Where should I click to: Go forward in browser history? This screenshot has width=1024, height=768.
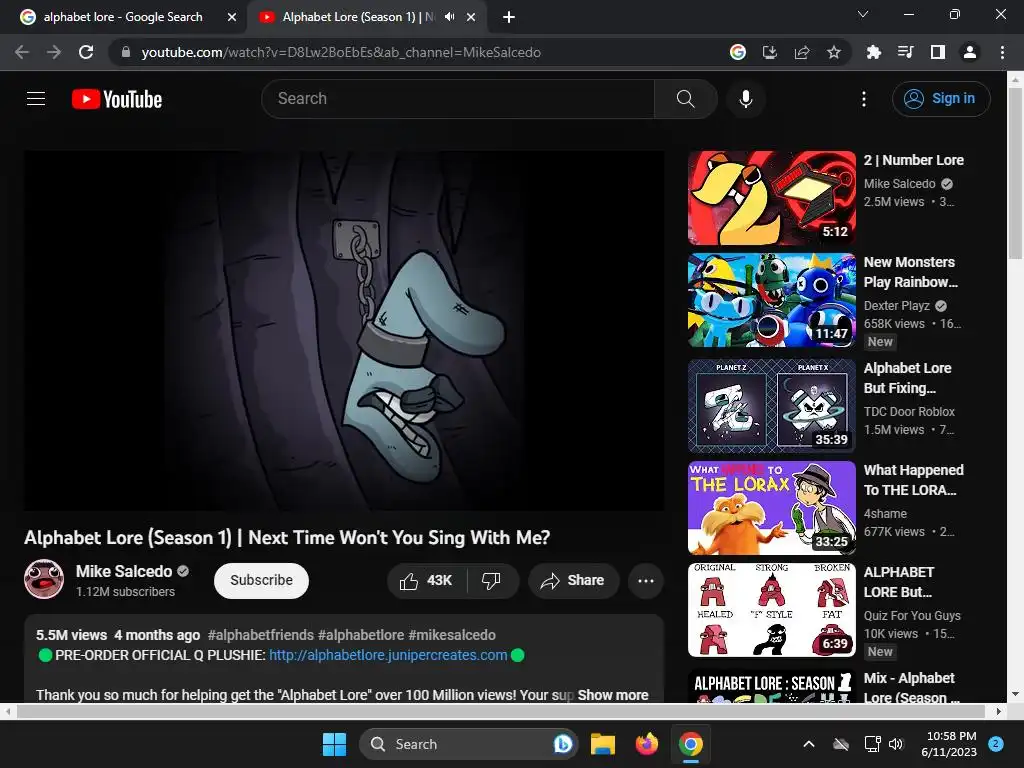point(54,52)
